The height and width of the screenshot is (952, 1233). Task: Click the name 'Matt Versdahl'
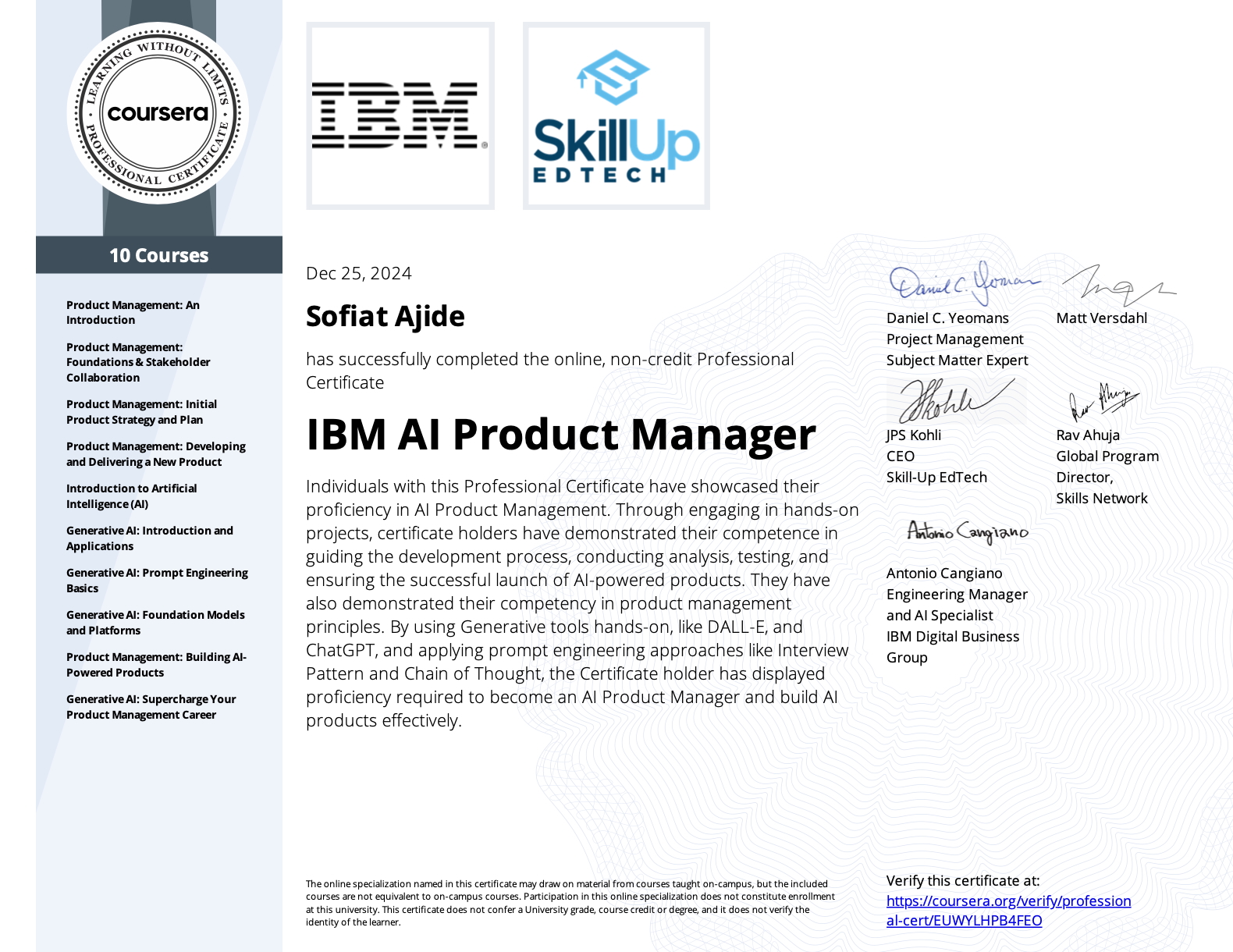(x=1101, y=318)
